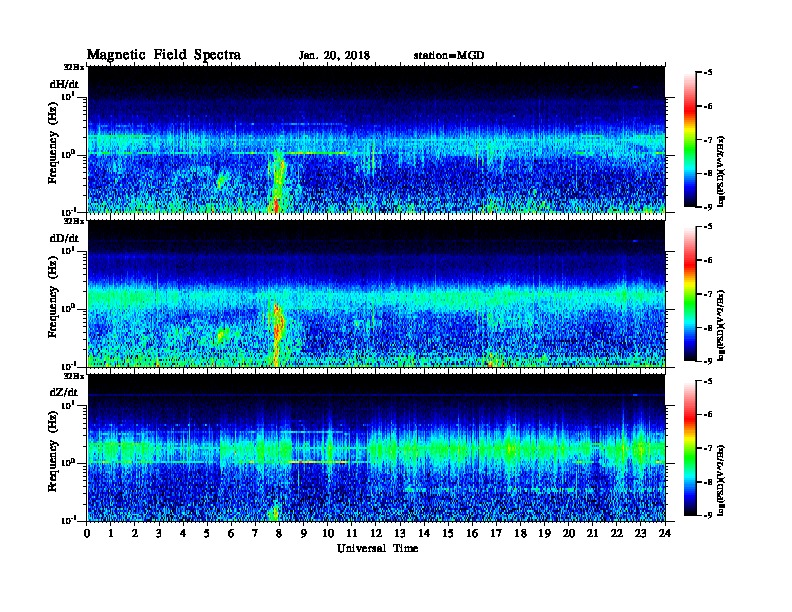
Task: Click hour 18 on the Universal Time axis
Action: [x=521, y=534]
